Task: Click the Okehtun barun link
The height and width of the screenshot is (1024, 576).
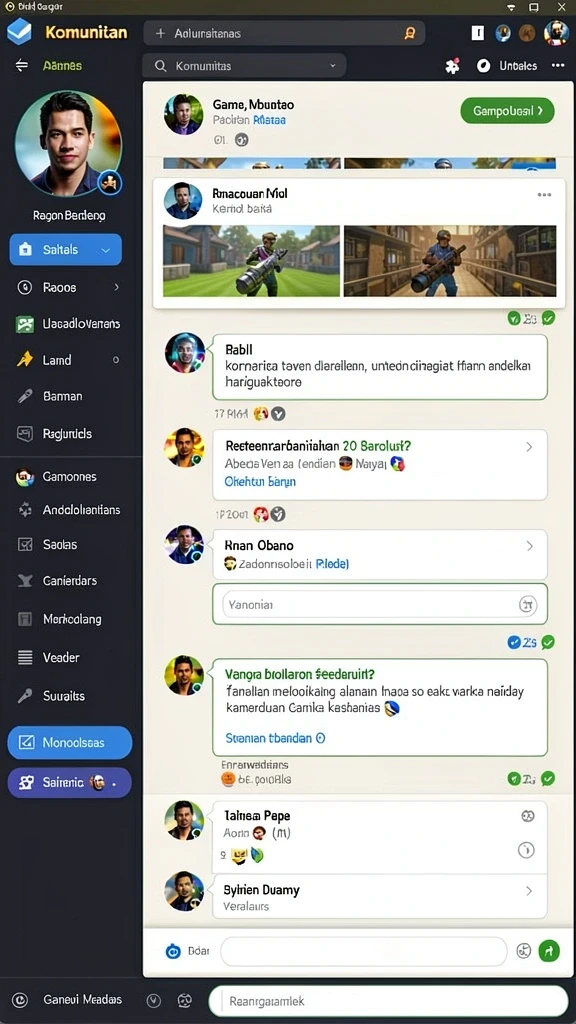Action: [x=260, y=481]
